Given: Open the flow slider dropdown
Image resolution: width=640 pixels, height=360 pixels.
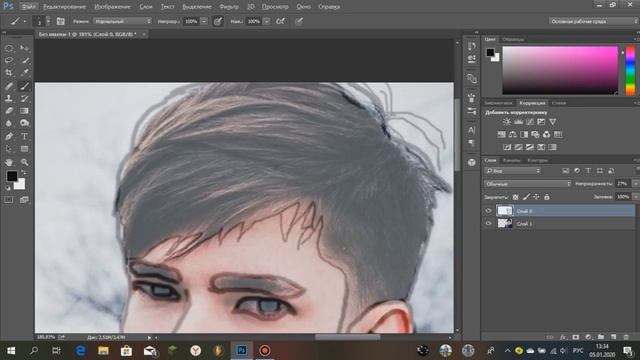Looking at the screenshot, I should point(267,21).
